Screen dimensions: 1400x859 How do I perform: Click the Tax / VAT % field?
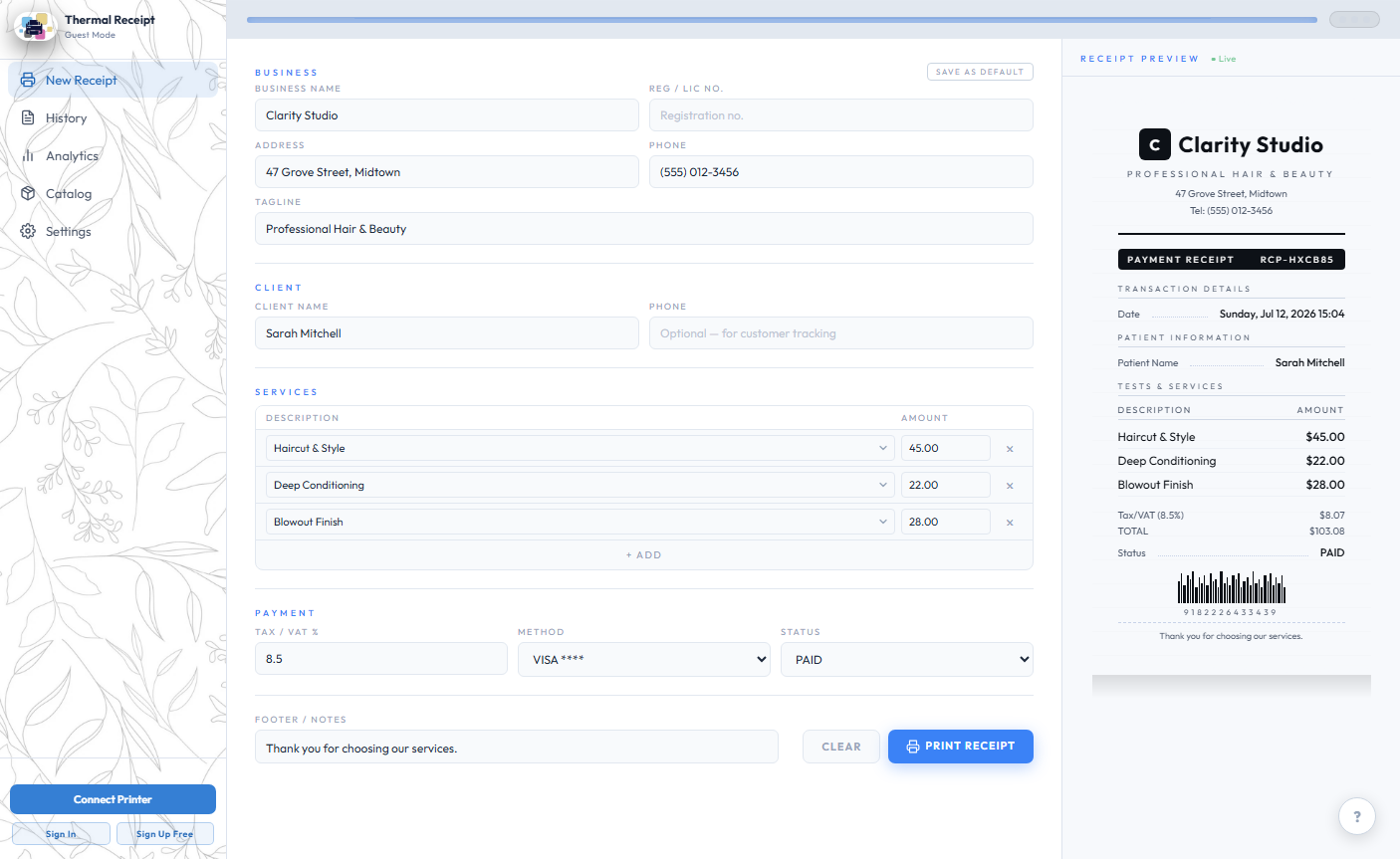click(x=380, y=659)
